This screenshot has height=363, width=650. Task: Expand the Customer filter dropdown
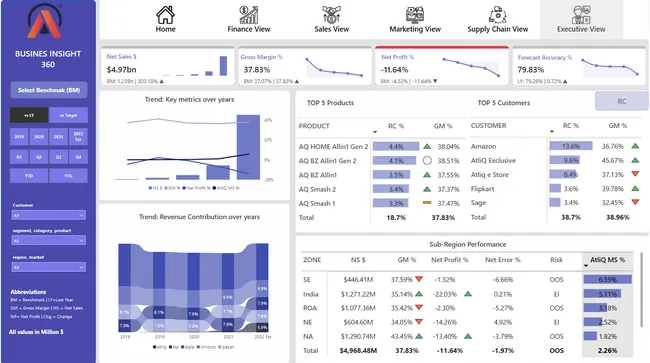pos(49,215)
